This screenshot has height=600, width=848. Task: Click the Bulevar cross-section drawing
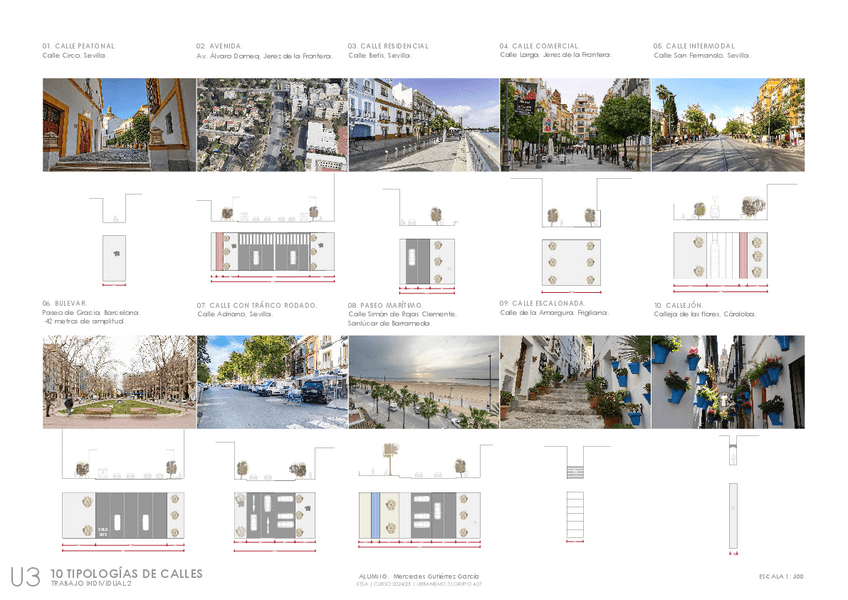[123, 454]
